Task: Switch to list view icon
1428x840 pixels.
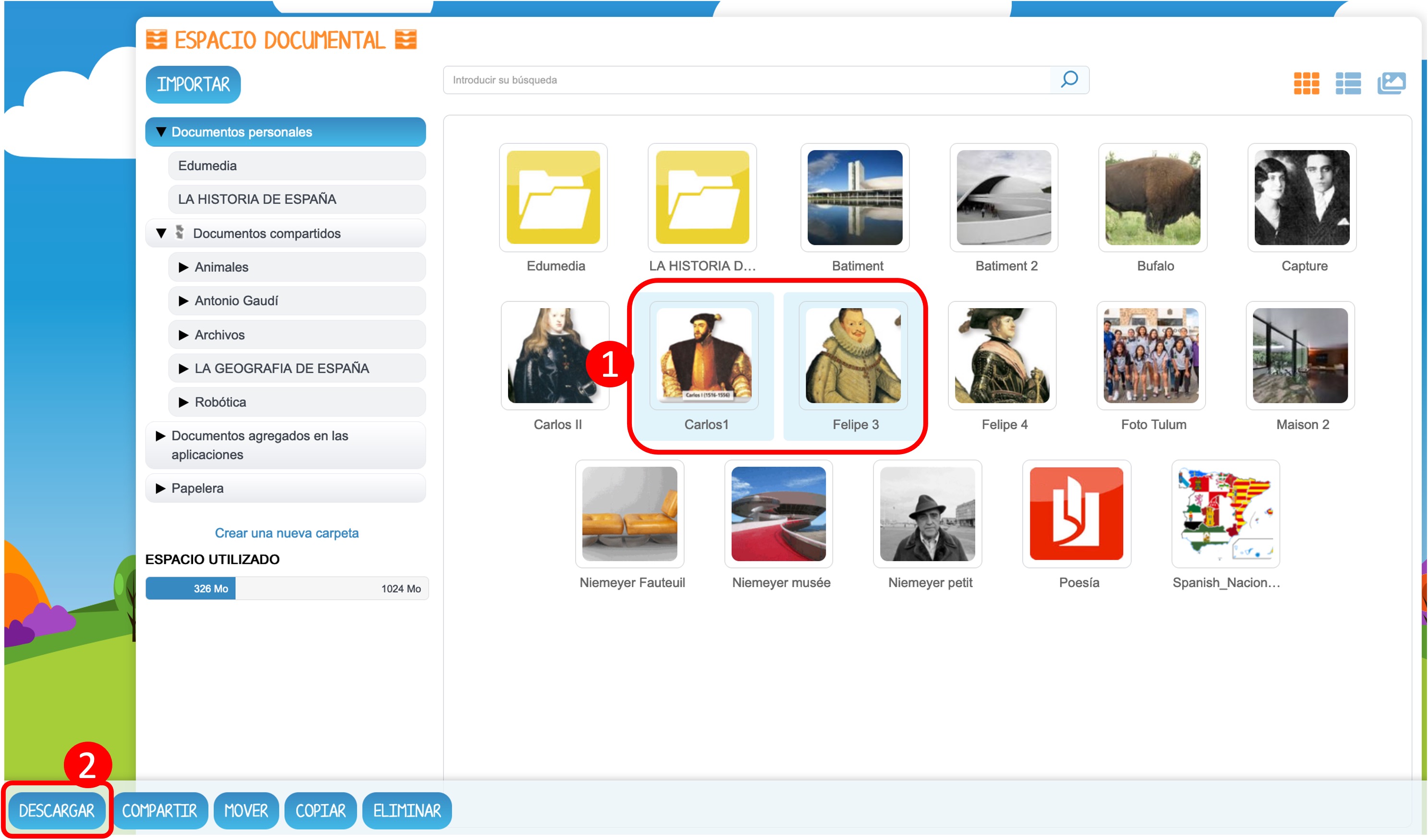Action: coord(1348,83)
